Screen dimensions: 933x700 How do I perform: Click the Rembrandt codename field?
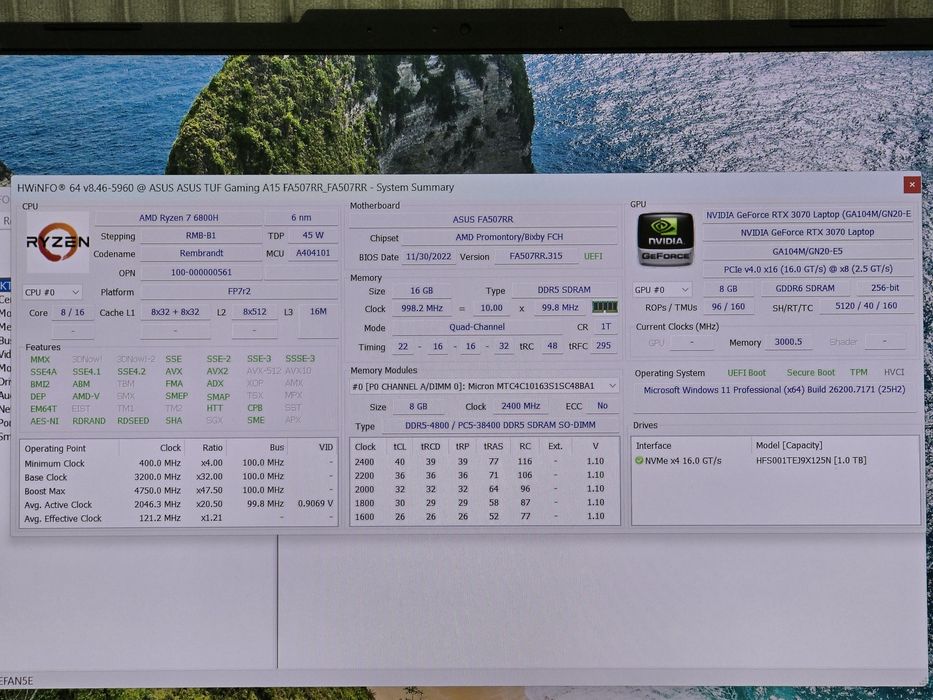pos(201,253)
